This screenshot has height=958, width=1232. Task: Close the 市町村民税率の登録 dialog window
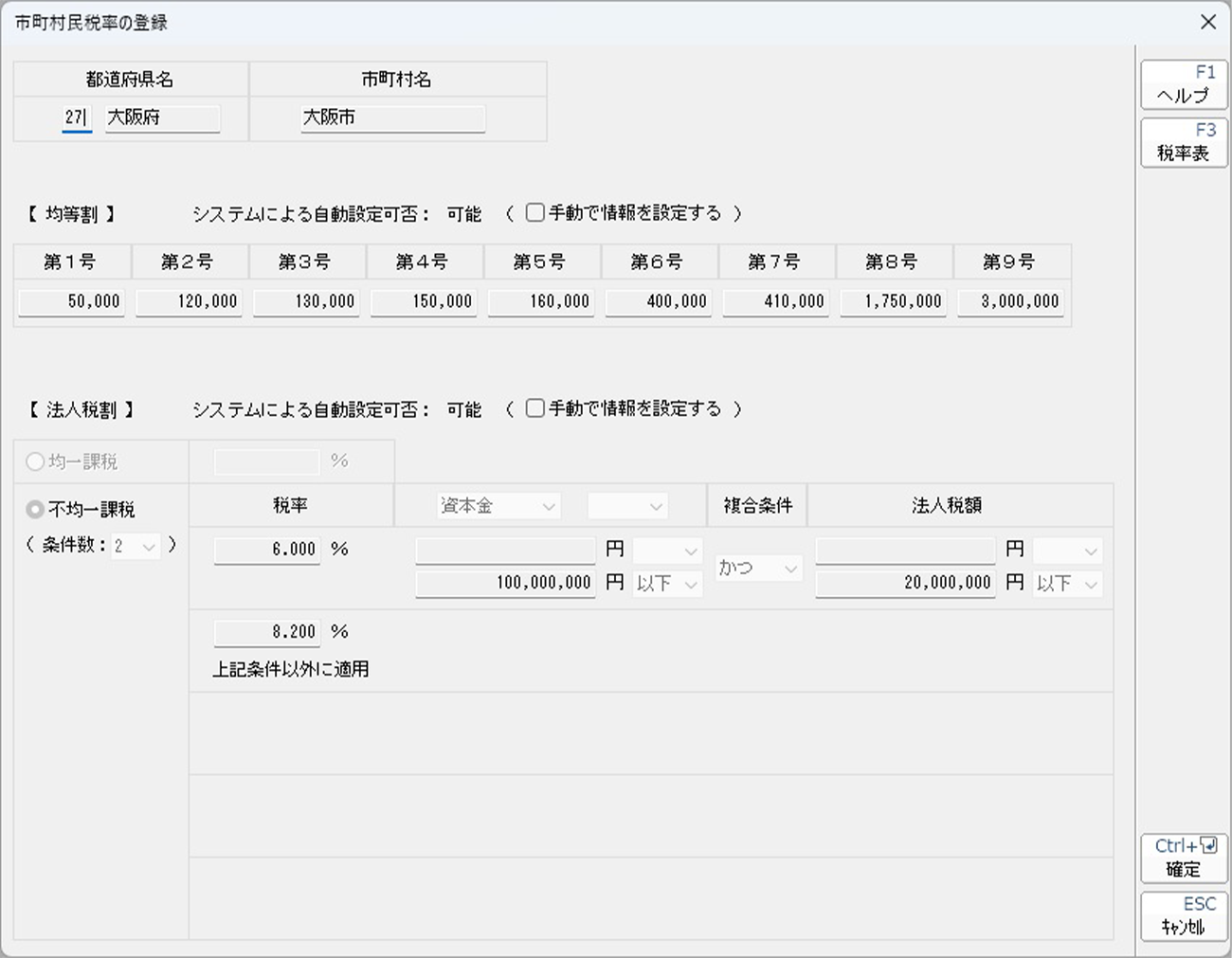pyautogui.click(x=1208, y=22)
